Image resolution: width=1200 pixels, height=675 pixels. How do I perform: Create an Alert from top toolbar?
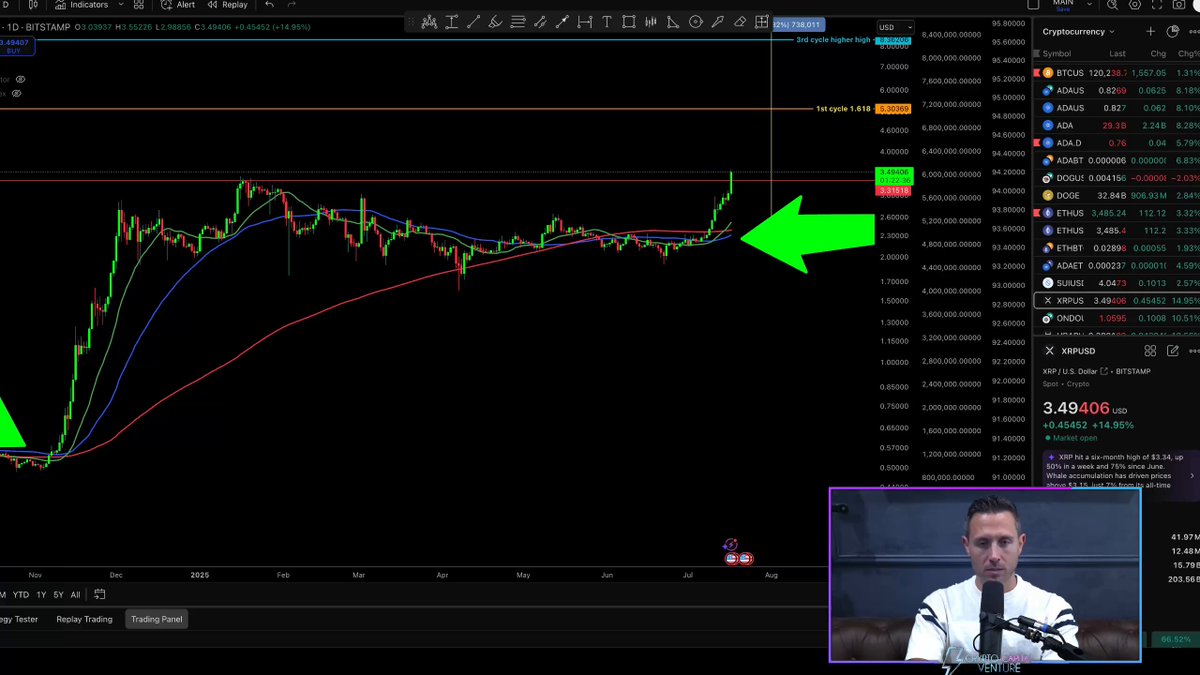[x=178, y=5]
